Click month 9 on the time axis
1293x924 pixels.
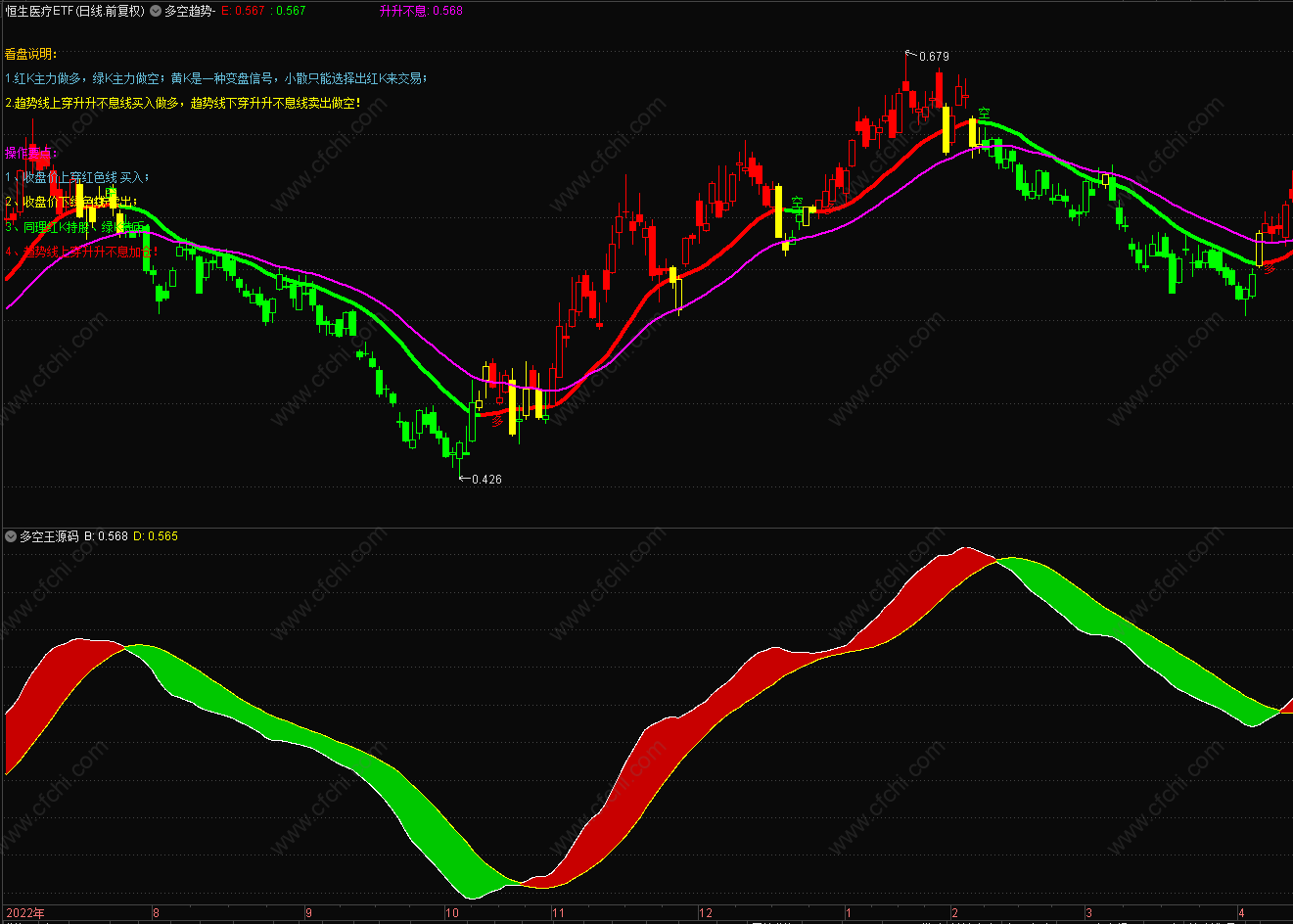coord(309,913)
